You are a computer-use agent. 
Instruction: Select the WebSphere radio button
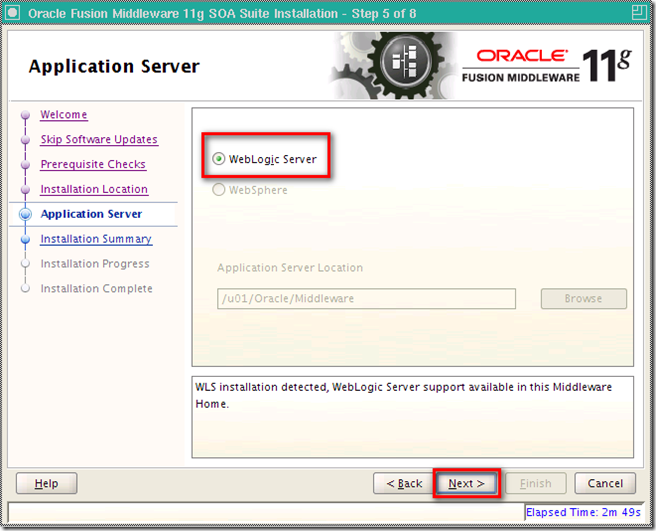coord(218,190)
